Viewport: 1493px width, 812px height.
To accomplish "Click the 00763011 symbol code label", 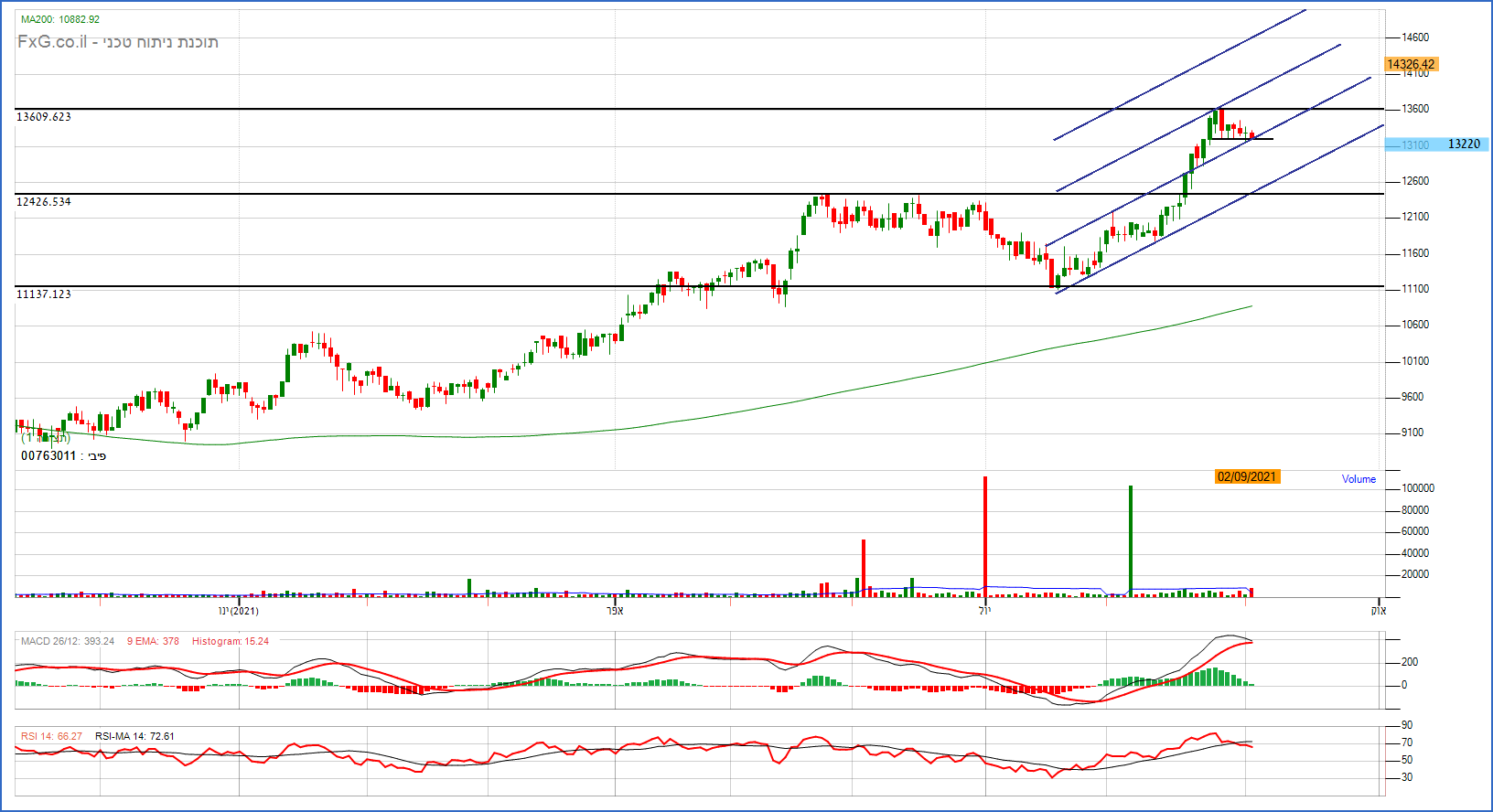I will coord(48,455).
